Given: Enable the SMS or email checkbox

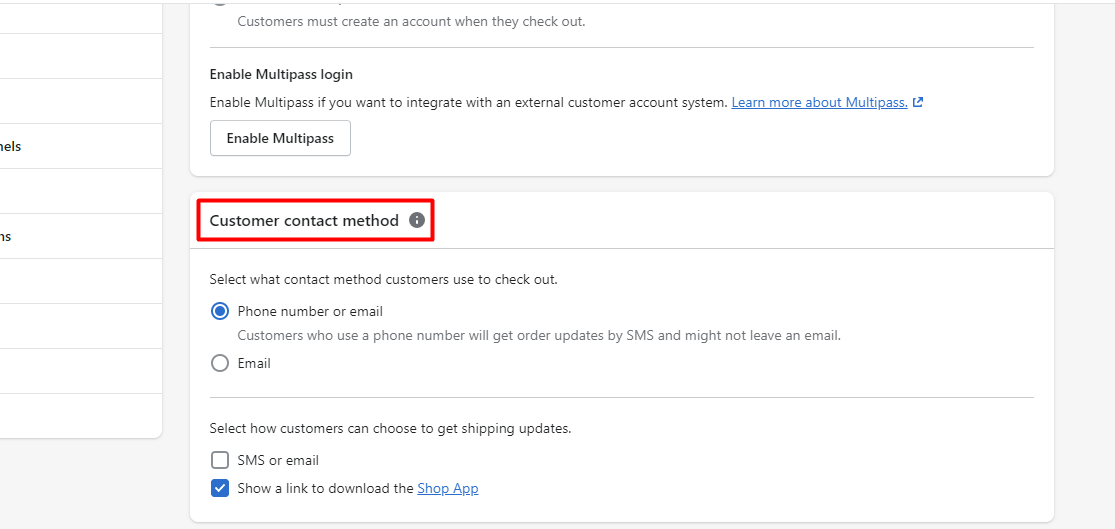Looking at the screenshot, I should pyautogui.click(x=220, y=460).
